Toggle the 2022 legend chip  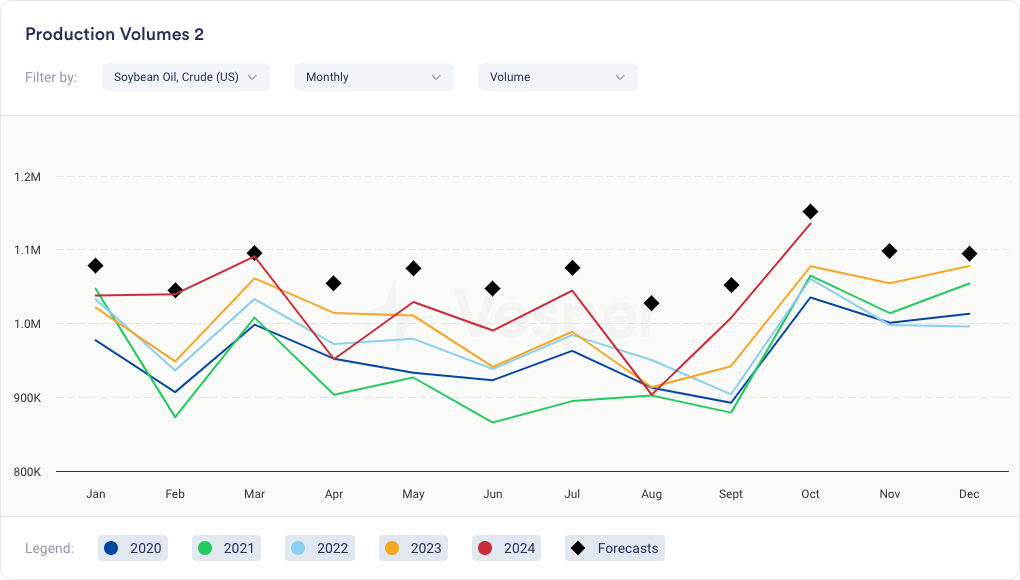(320, 548)
